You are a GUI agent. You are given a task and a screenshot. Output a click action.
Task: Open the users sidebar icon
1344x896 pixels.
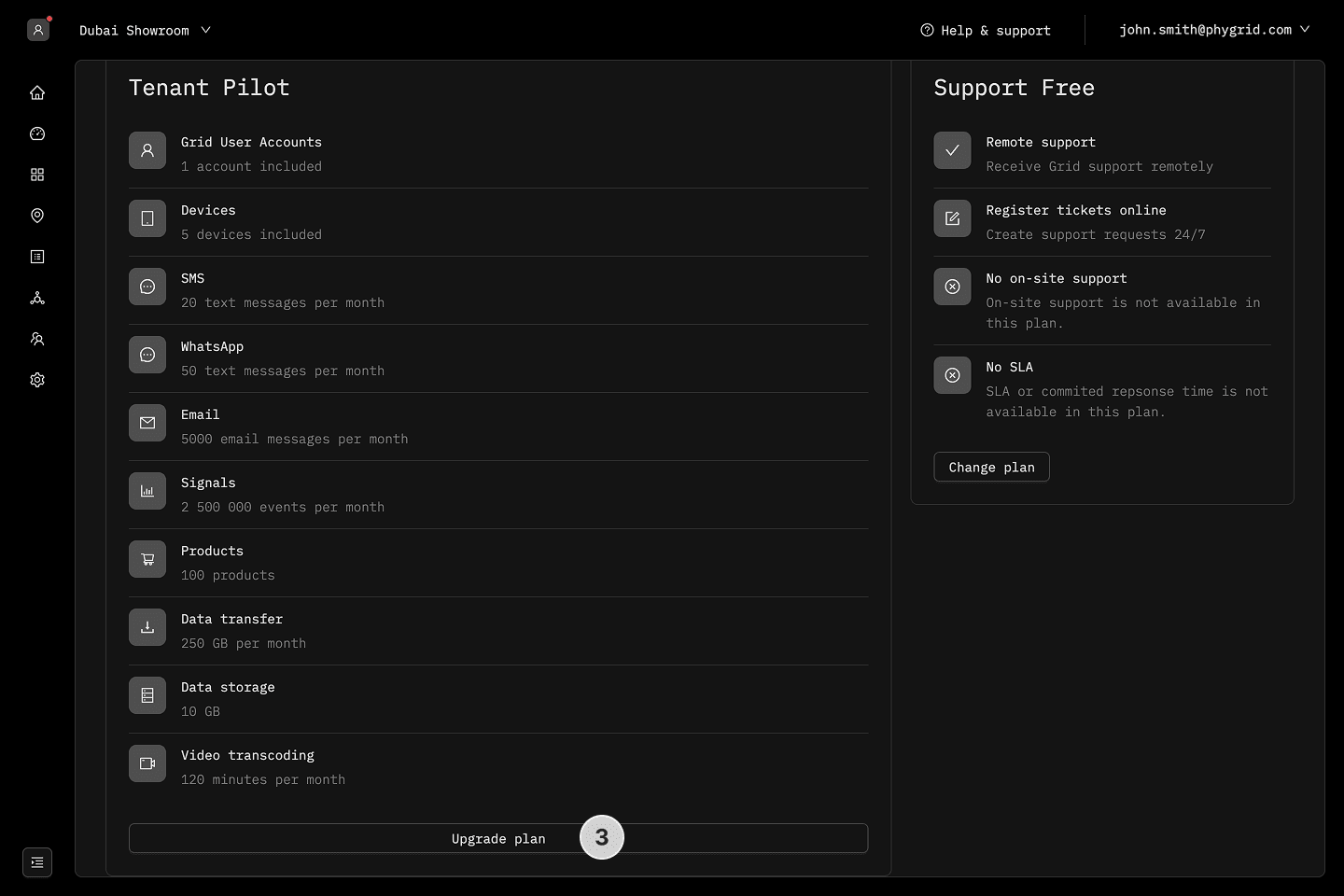click(37, 339)
